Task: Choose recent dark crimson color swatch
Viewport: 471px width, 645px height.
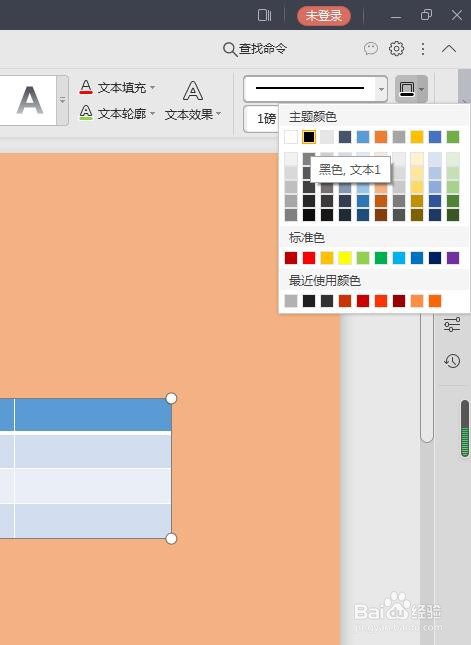Action: point(399,301)
